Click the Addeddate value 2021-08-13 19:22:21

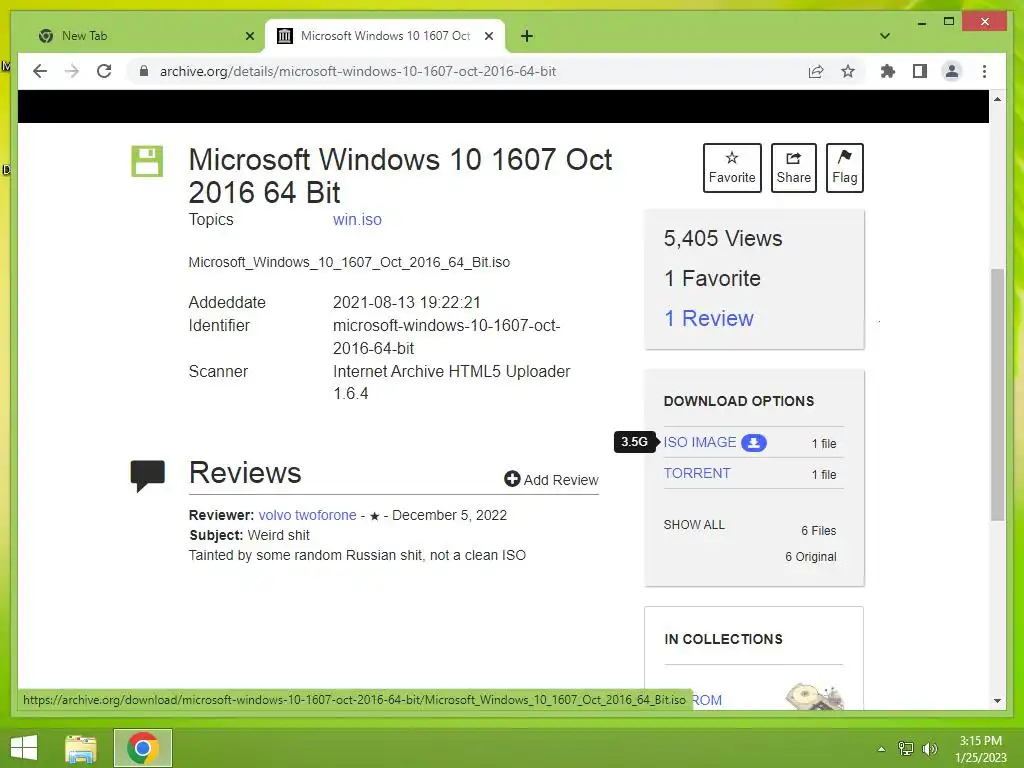point(406,302)
